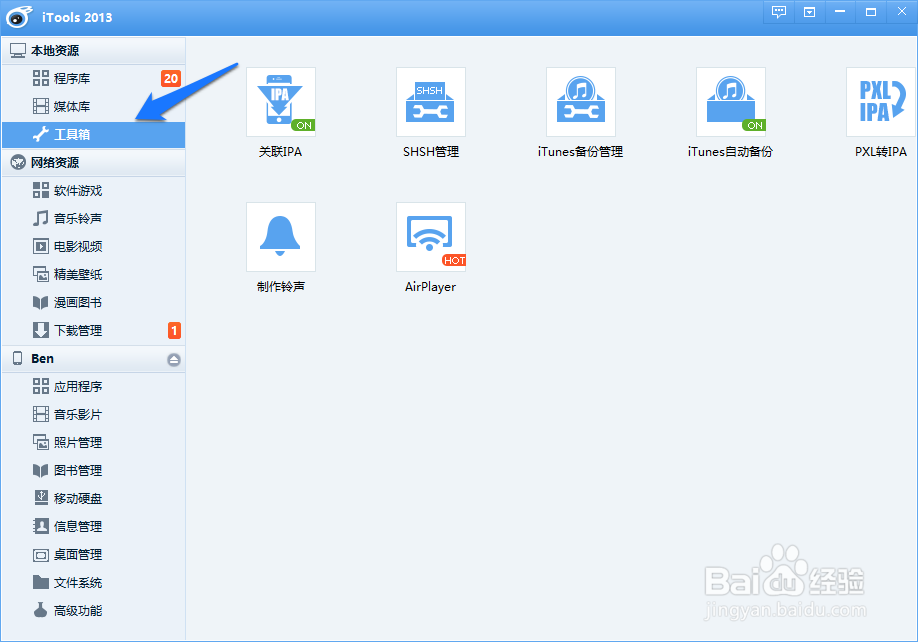Collapse the 网络资源 section header

pyautogui.click(x=94, y=163)
